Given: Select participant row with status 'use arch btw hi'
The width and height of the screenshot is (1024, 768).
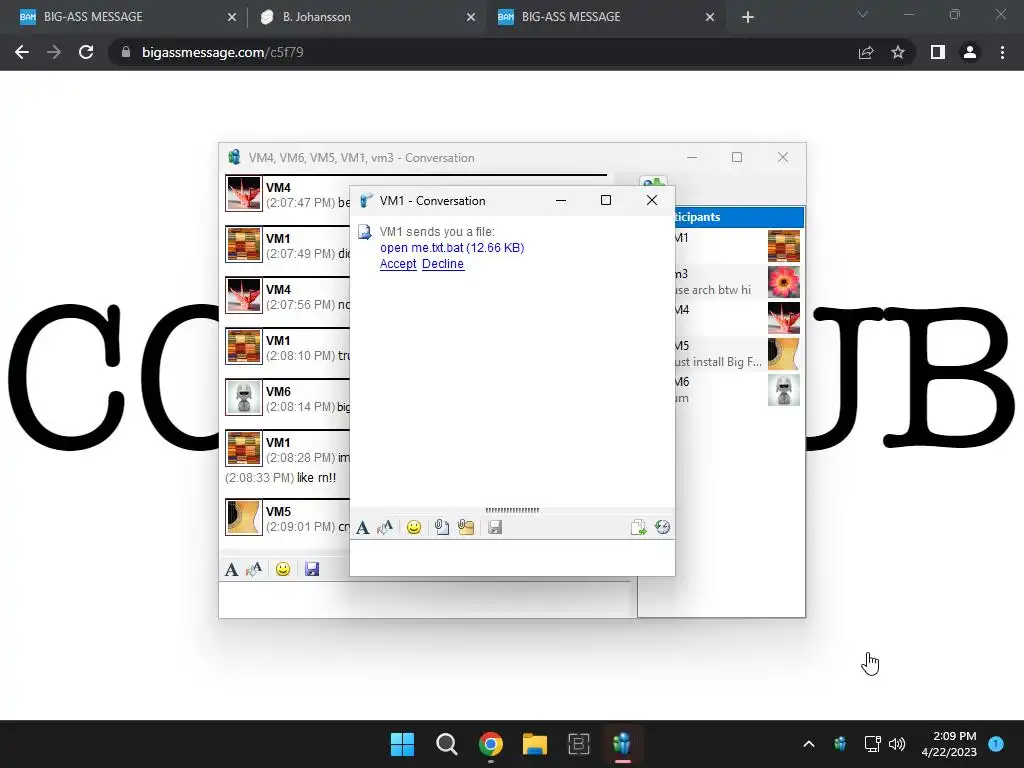Looking at the screenshot, I should click(x=739, y=282).
